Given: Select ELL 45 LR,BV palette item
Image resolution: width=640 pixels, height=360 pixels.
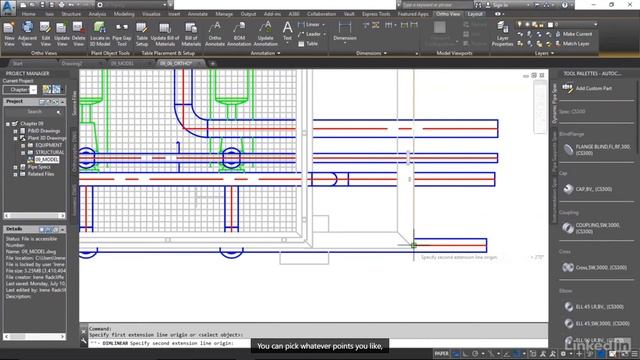Looking at the screenshot, I should [x=593, y=307].
